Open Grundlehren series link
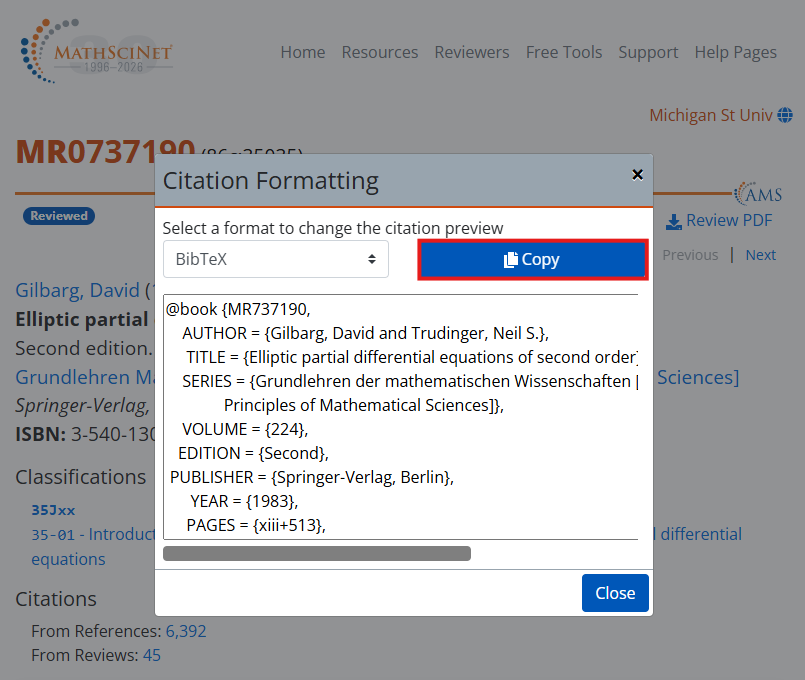The height and width of the screenshot is (680, 805). [85, 377]
